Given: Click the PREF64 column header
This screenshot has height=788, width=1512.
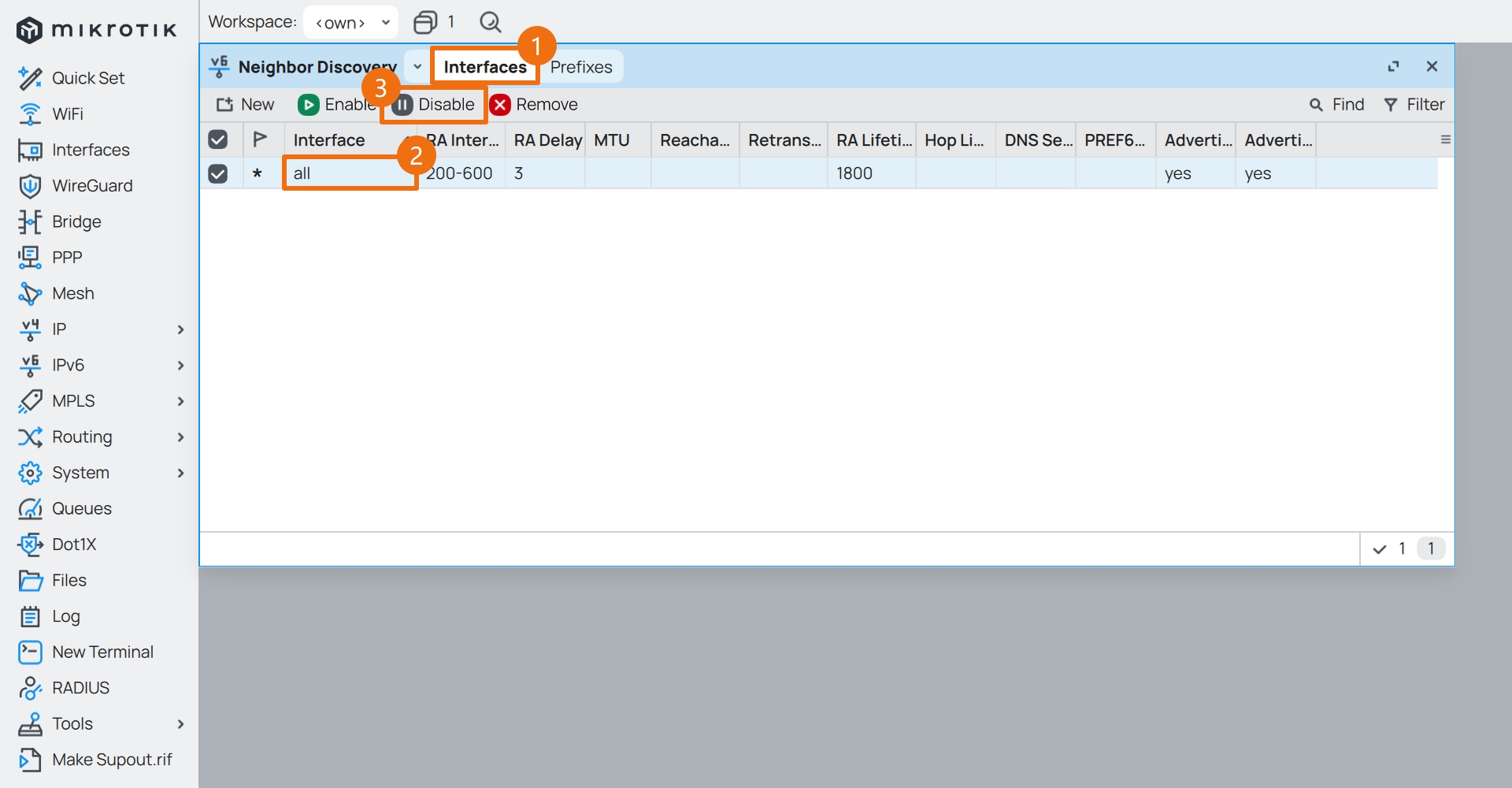Looking at the screenshot, I should coord(1117,140).
